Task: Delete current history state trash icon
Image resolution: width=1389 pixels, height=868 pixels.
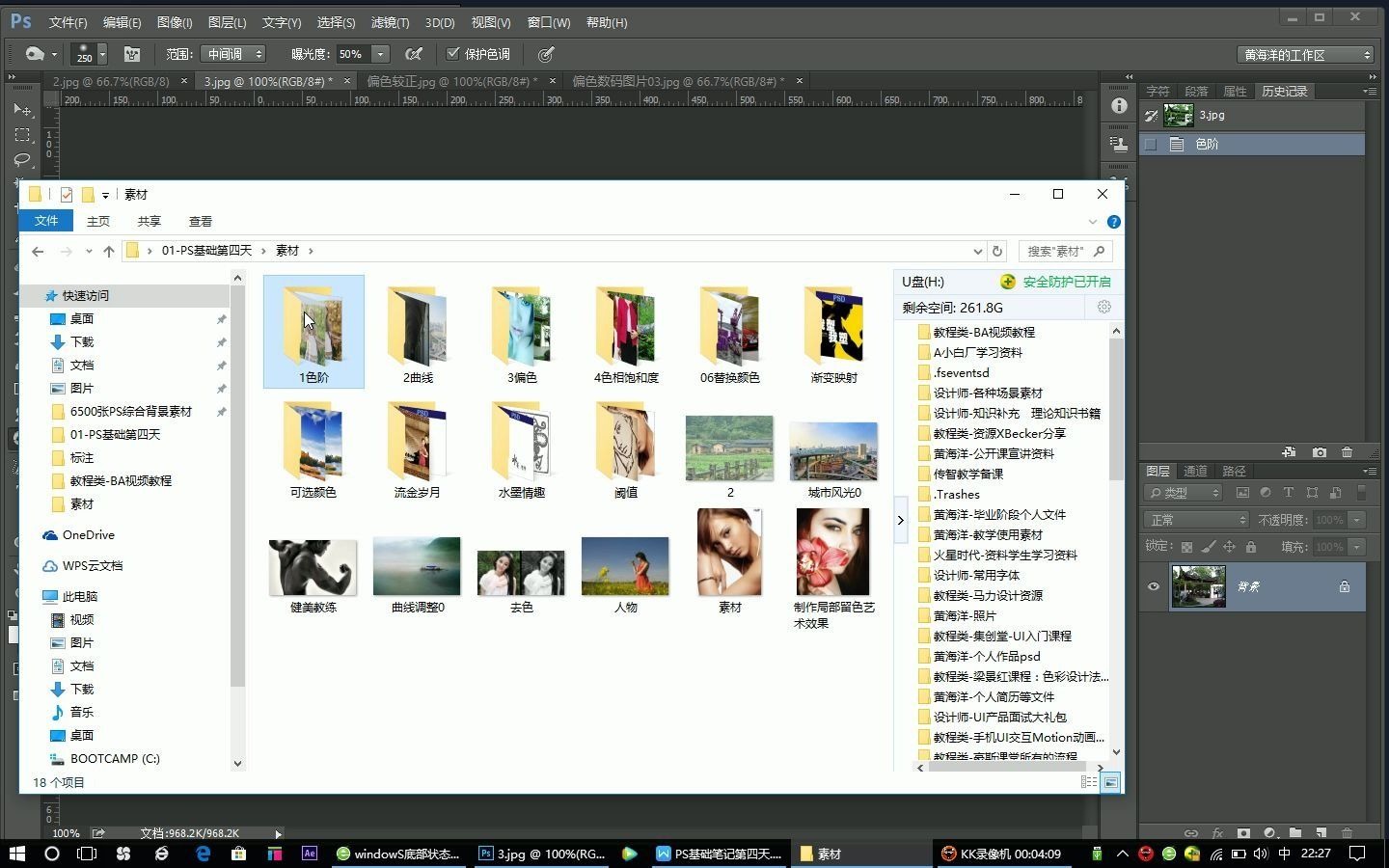Action: [x=1347, y=452]
